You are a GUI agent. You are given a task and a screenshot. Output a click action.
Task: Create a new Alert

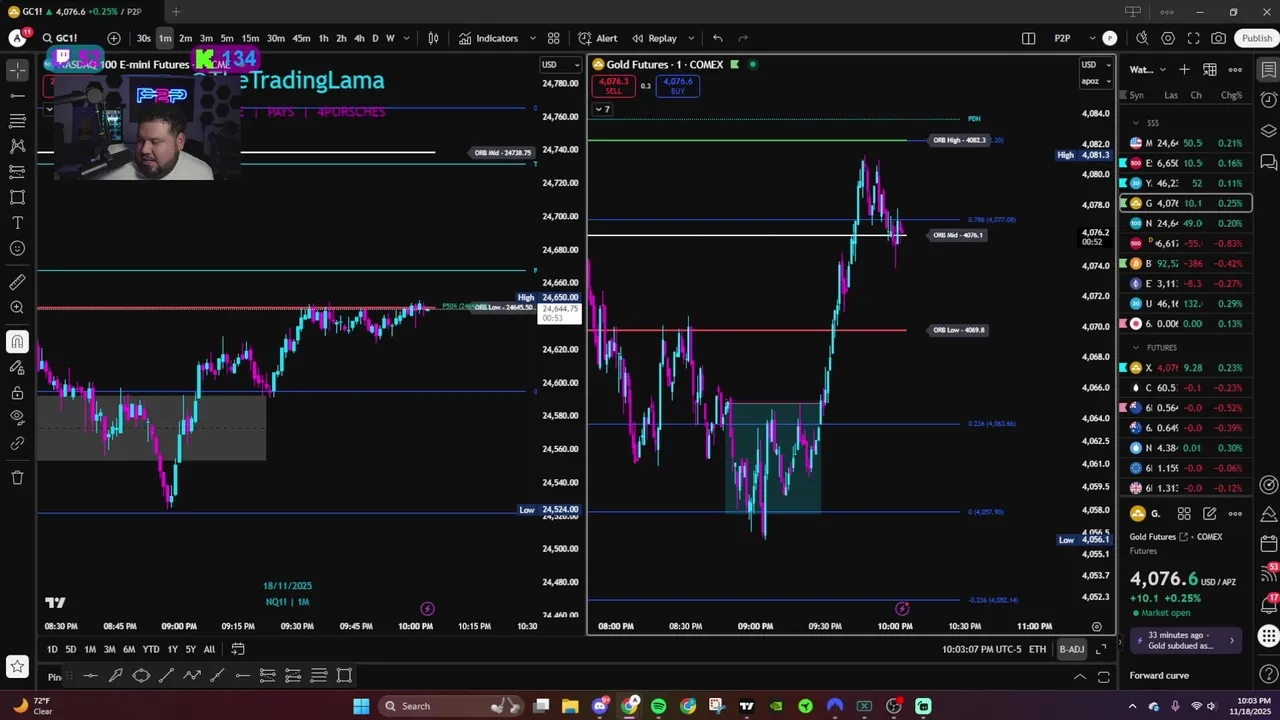tap(598, 38)
